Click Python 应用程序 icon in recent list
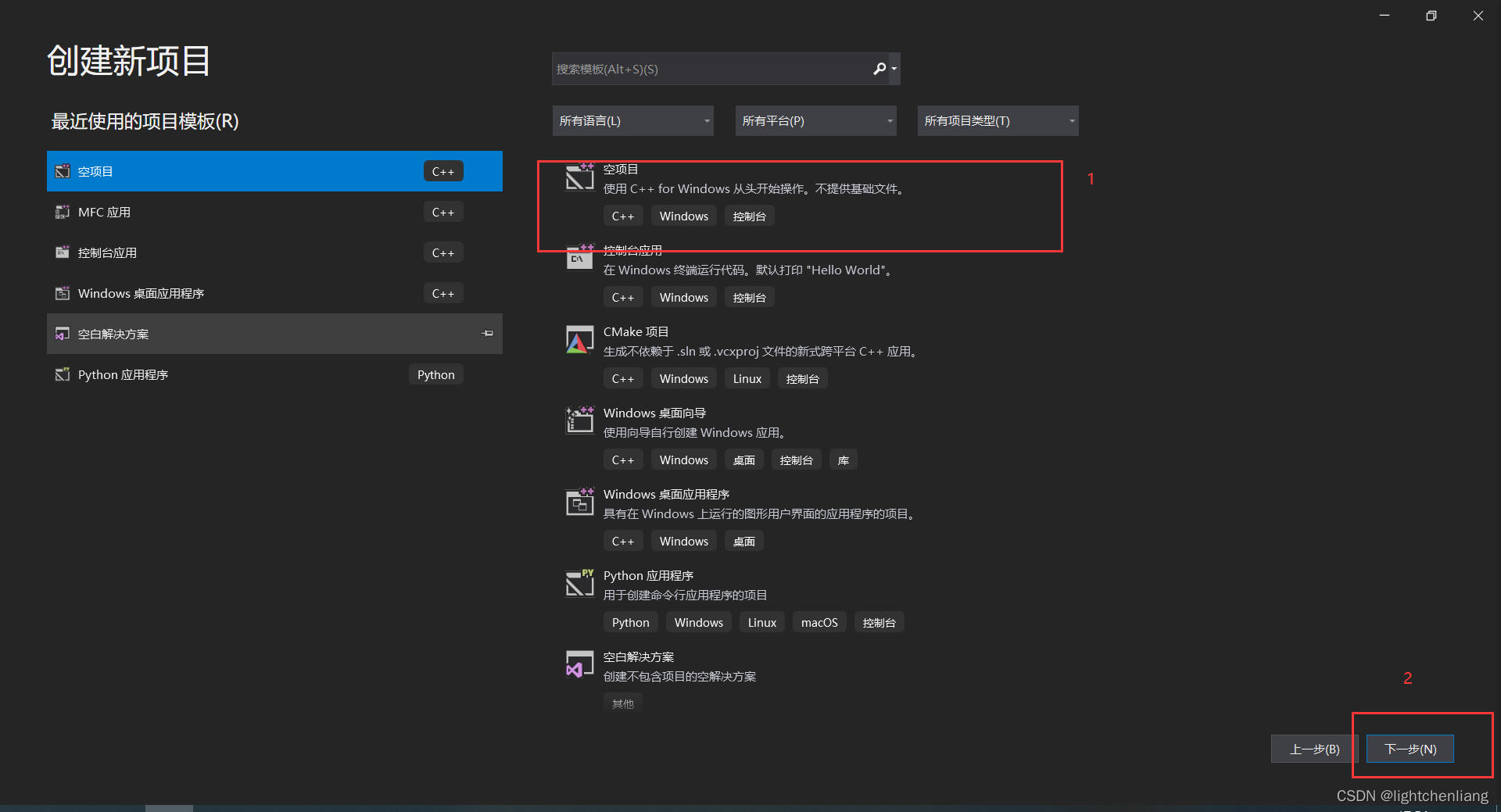Screen dimensions: 1501x812 [x=63, y=374]
